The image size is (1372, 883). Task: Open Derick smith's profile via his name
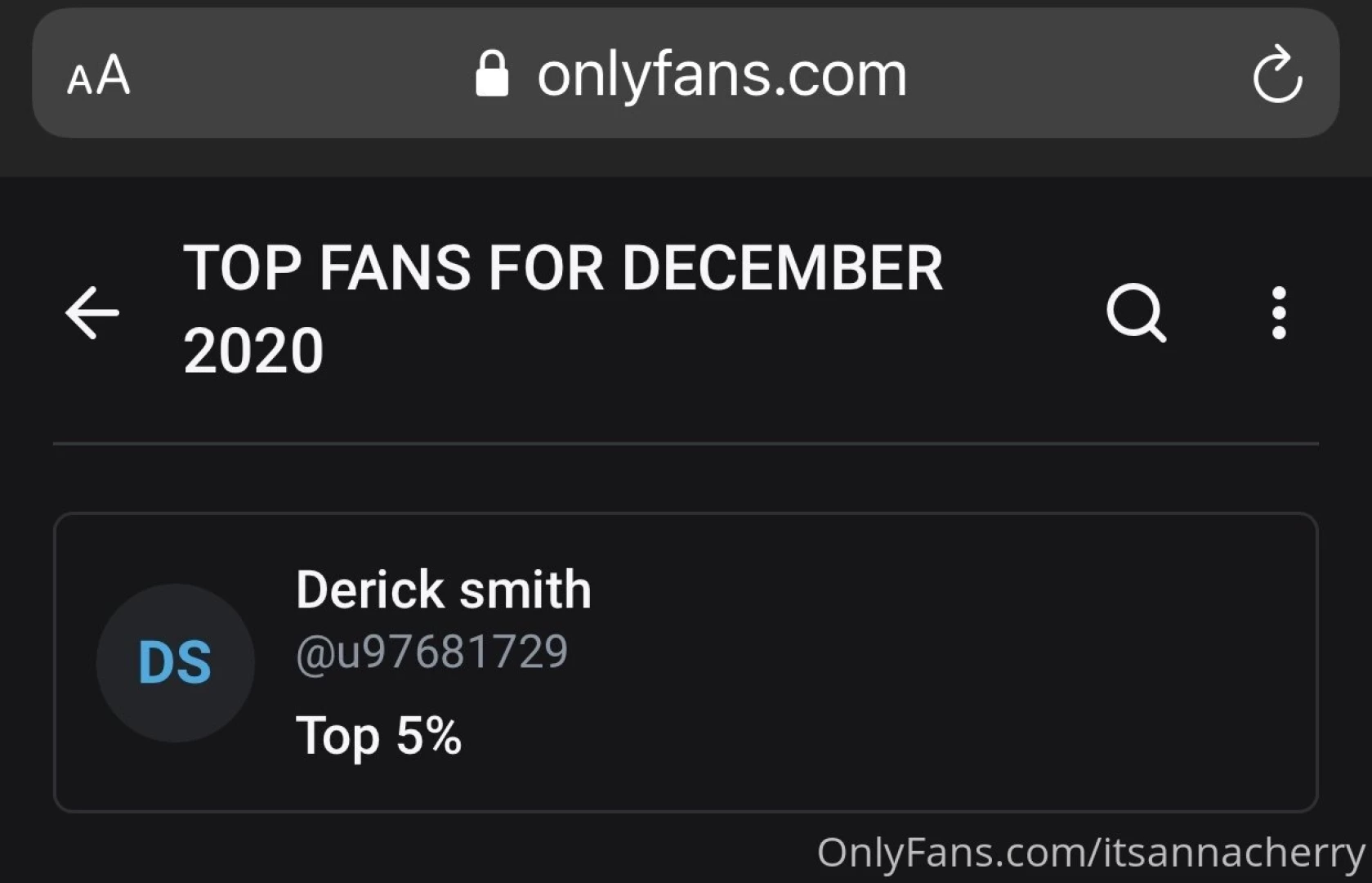coord(442,587)
